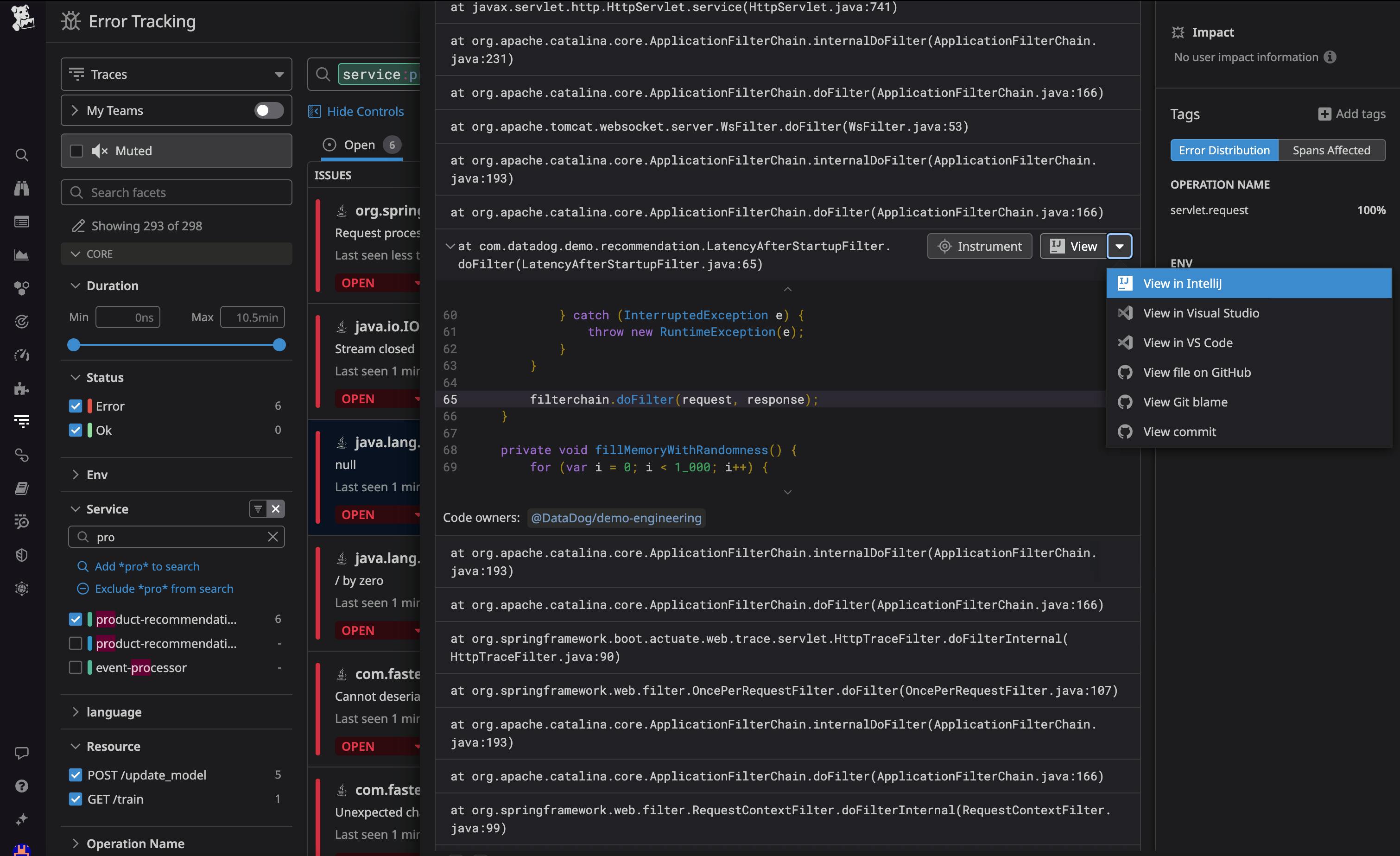Click the puzzle piece integrations icon
The height and width of the screenshot is (856, 1400).
(x=22, y=388)
